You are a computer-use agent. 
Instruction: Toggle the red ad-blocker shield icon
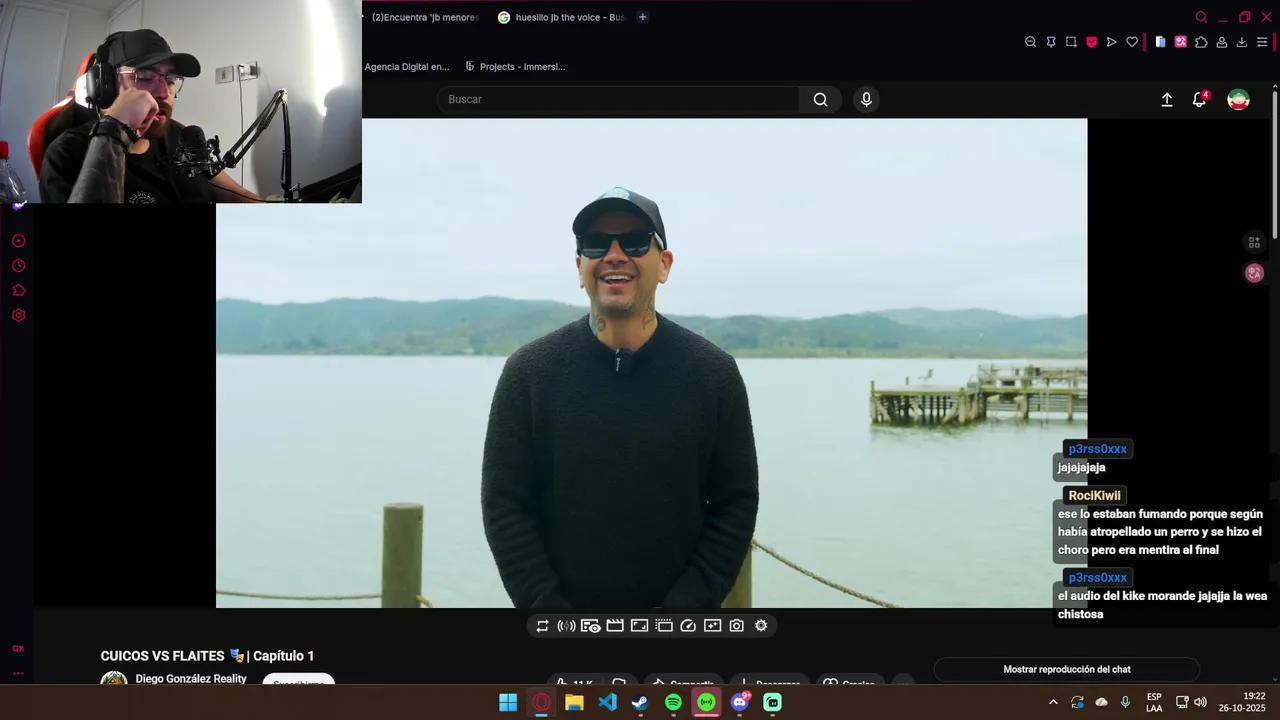point(1091,42)
